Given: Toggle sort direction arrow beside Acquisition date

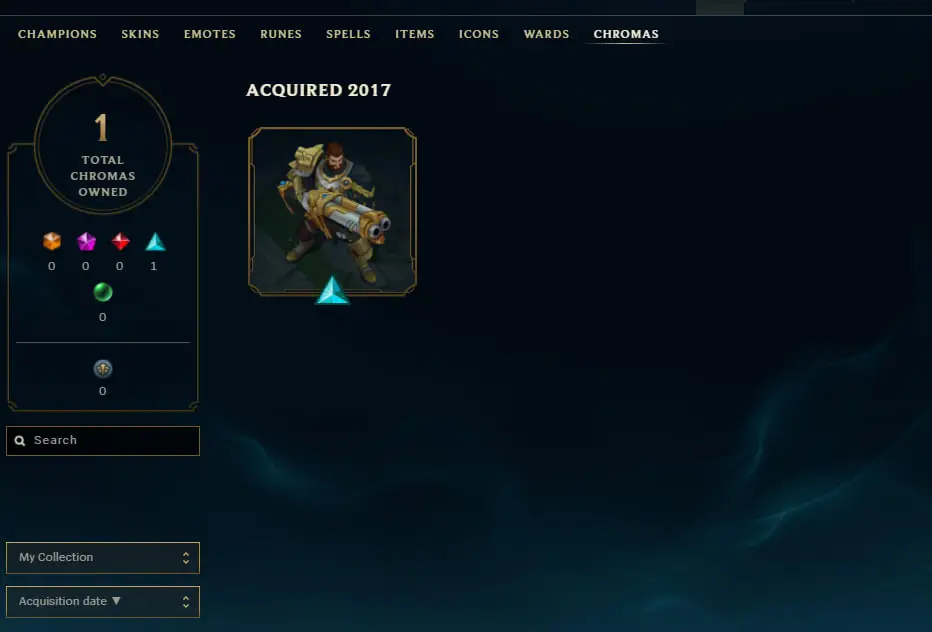Looking at the screenshot, I should 116,601.
